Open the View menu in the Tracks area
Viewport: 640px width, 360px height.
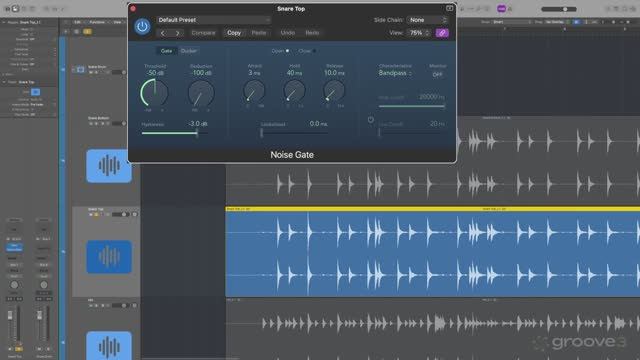[x=117, y=22]
